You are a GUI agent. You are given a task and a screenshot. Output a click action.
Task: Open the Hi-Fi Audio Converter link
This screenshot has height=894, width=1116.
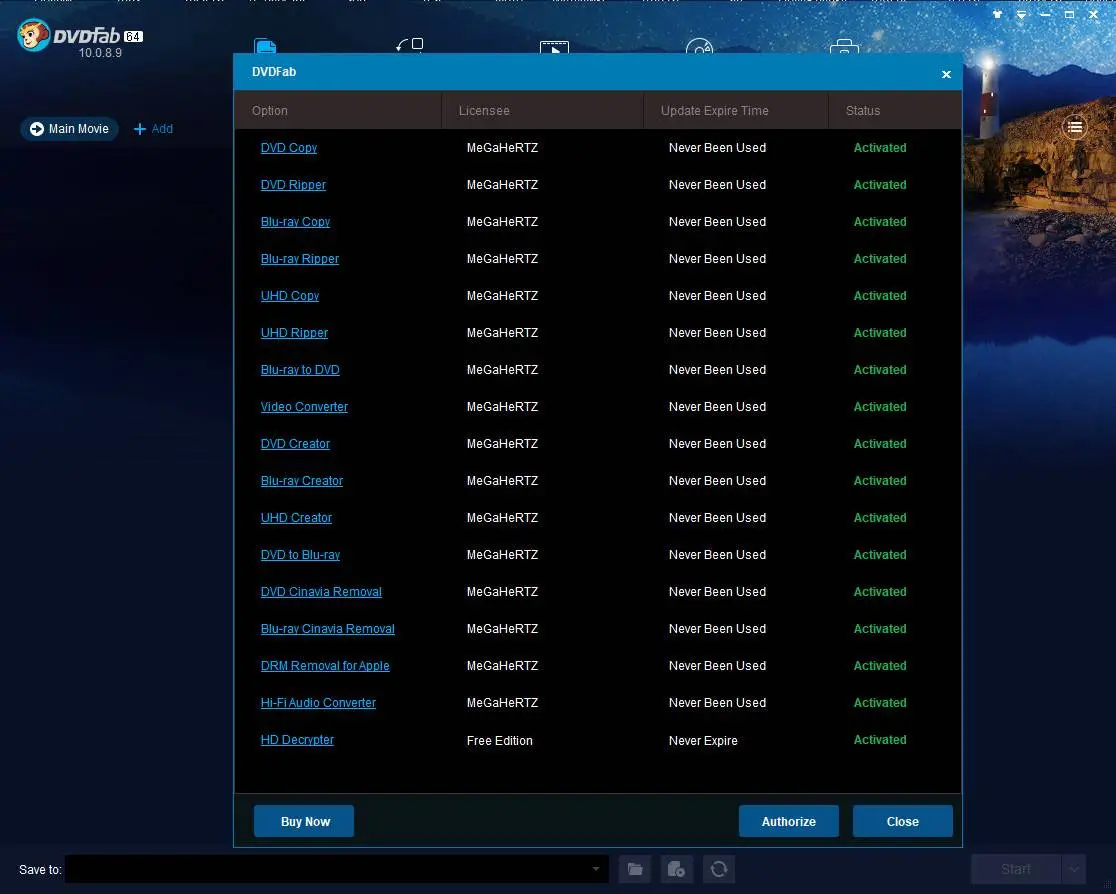tap(318, 703)
